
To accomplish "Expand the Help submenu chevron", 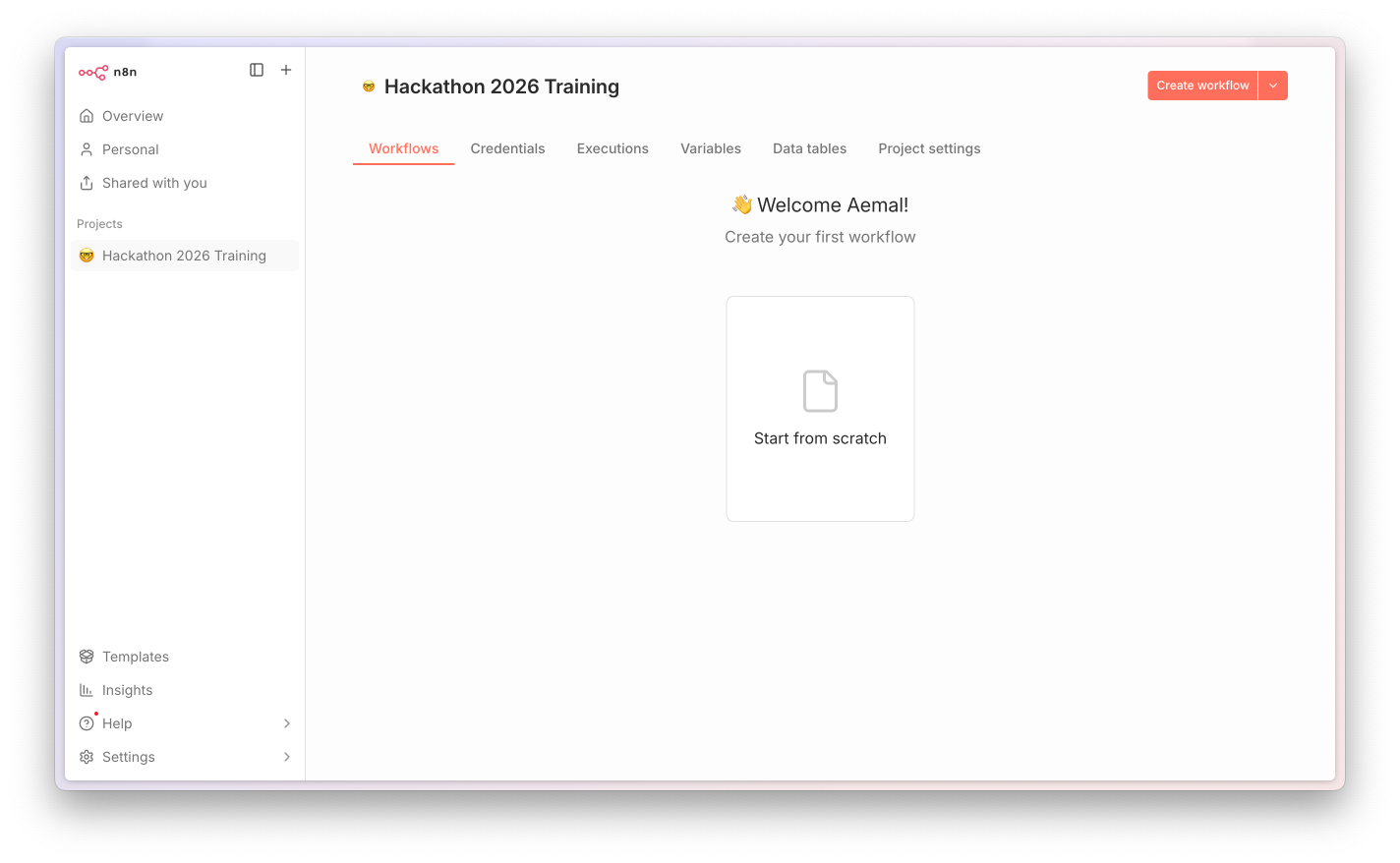I will tap(287, 723).
